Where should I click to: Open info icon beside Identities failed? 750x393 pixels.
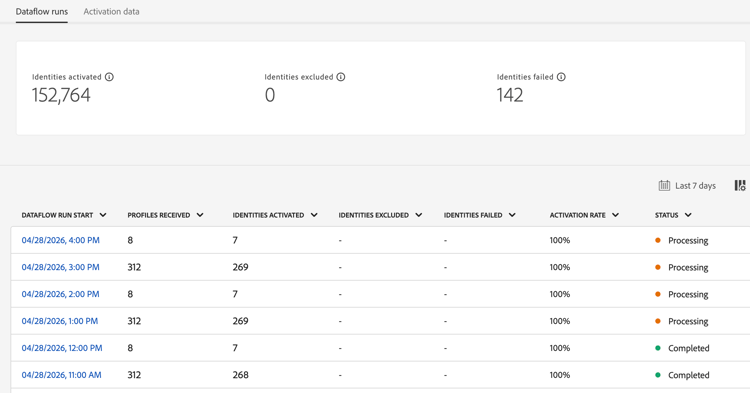coord(561,77)
